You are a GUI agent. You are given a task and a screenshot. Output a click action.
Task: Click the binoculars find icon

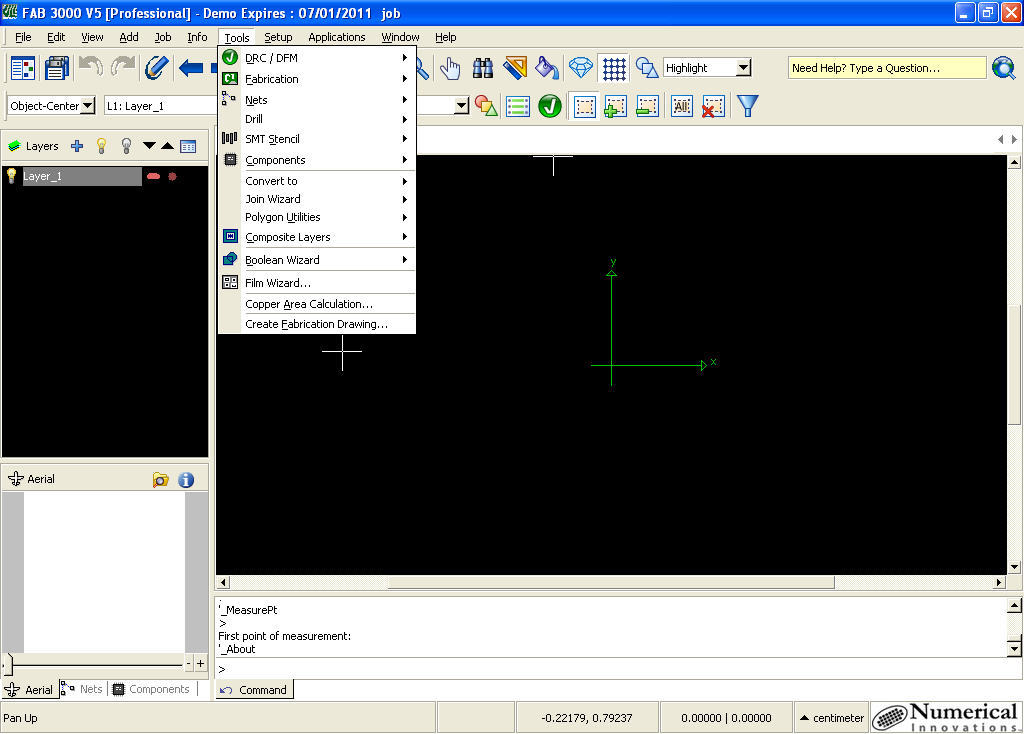(483, 68)
